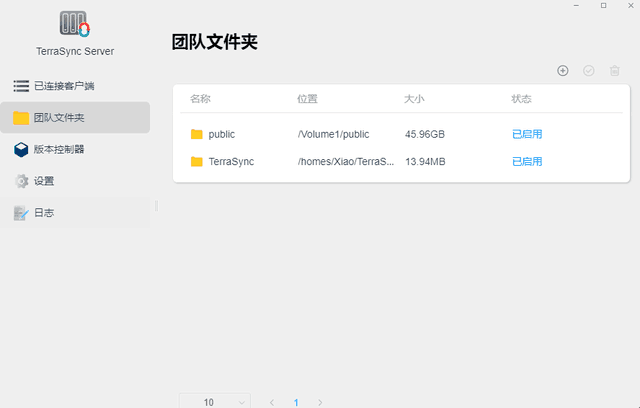
Task: Click the log notepad icon
Action: [21, 213]
